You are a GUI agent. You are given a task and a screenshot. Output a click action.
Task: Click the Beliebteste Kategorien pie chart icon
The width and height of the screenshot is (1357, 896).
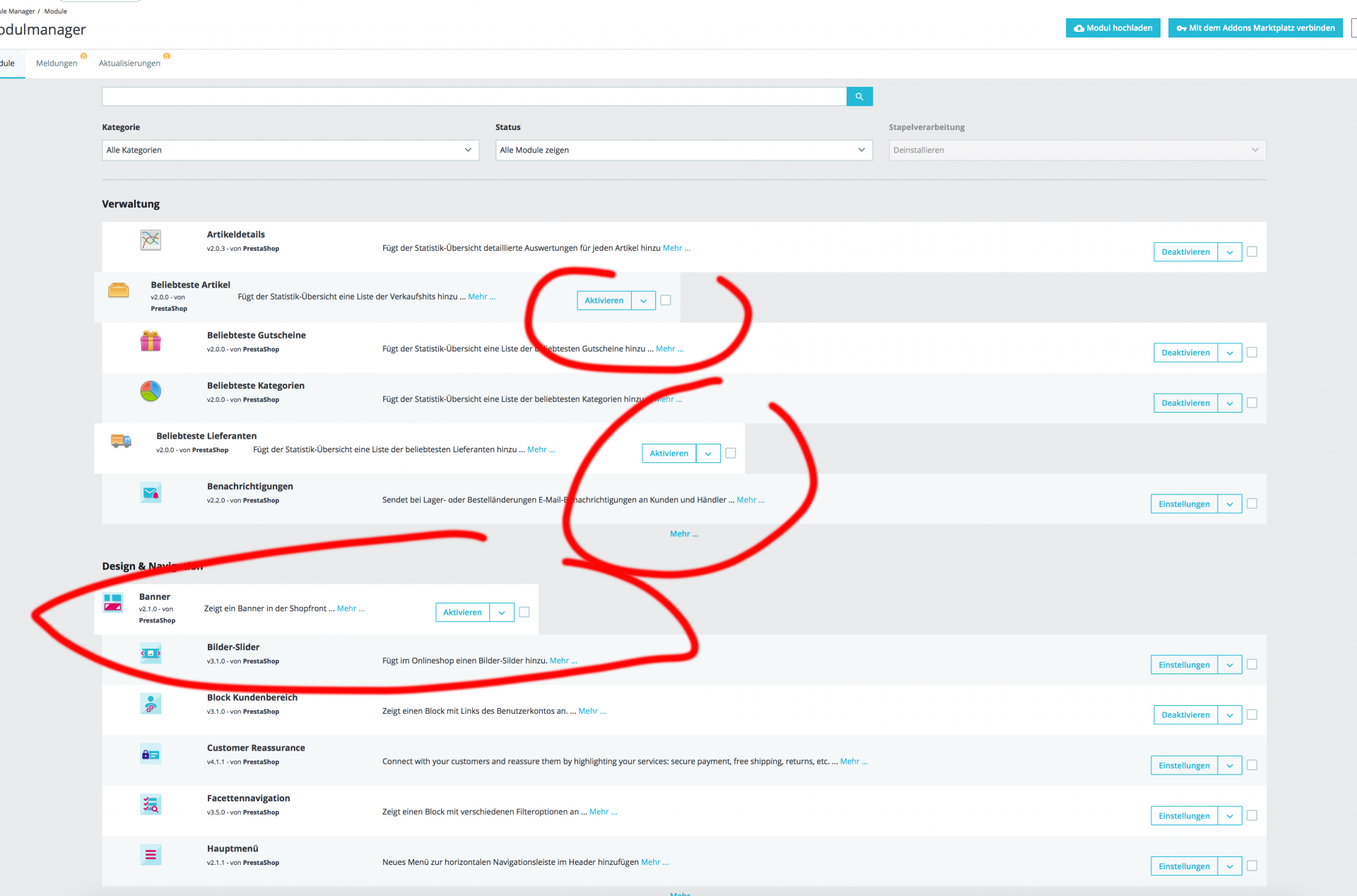pos(151,391)
